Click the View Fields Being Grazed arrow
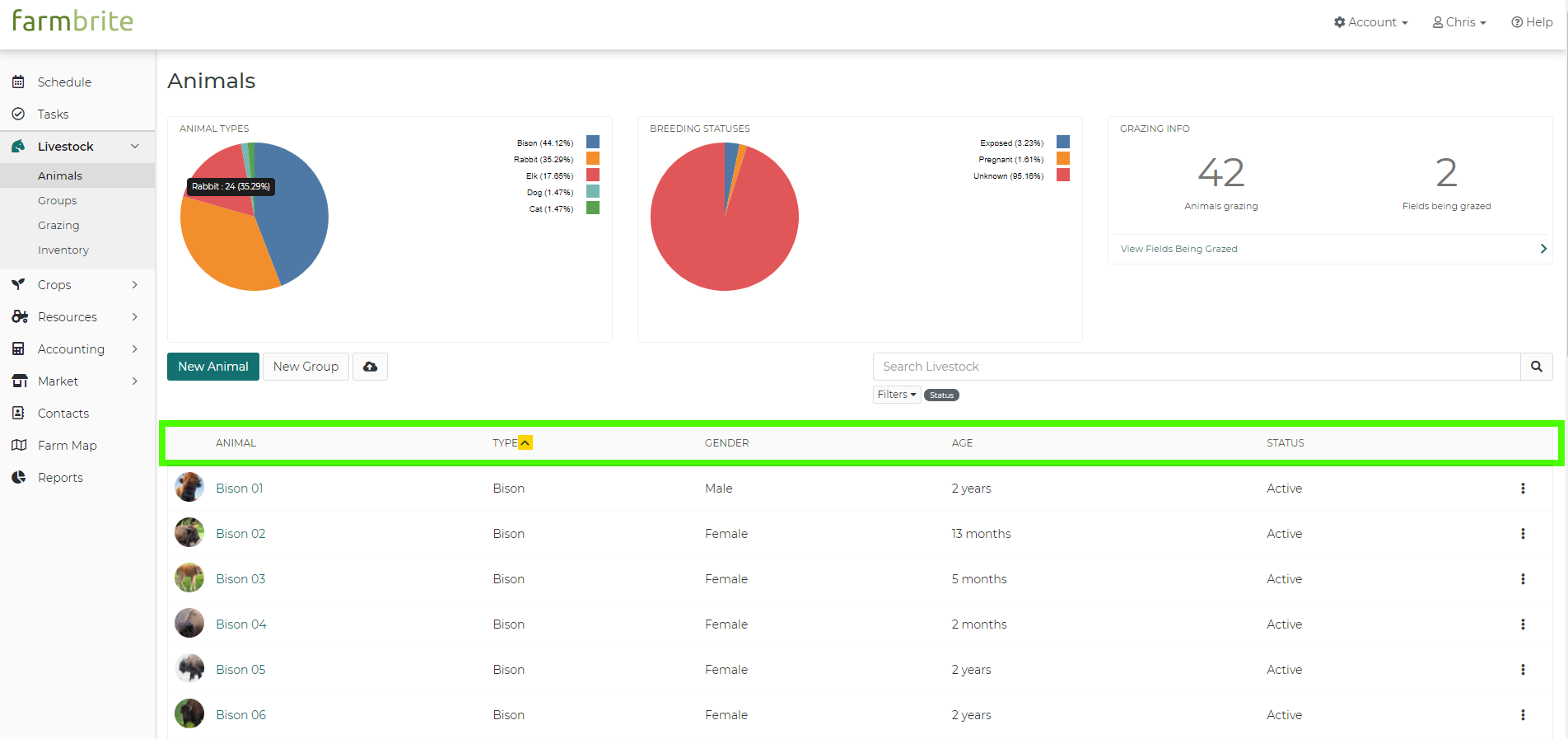The height and width of the screenshot is (739, 1568). click(x=1543, y=249)
